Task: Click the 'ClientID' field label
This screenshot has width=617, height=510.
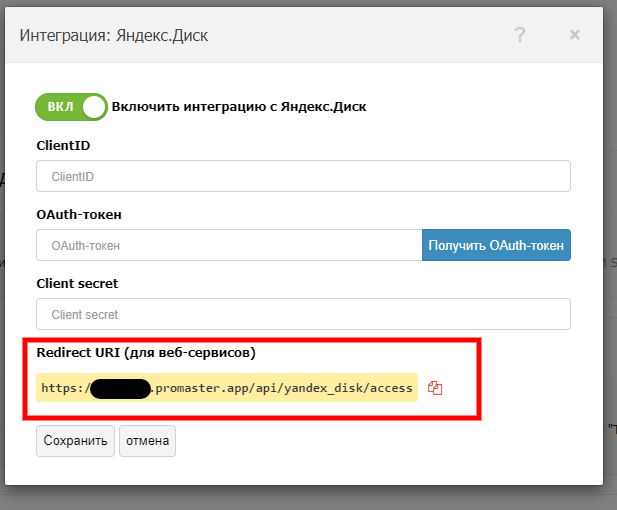Action: [x=63, y=146]
